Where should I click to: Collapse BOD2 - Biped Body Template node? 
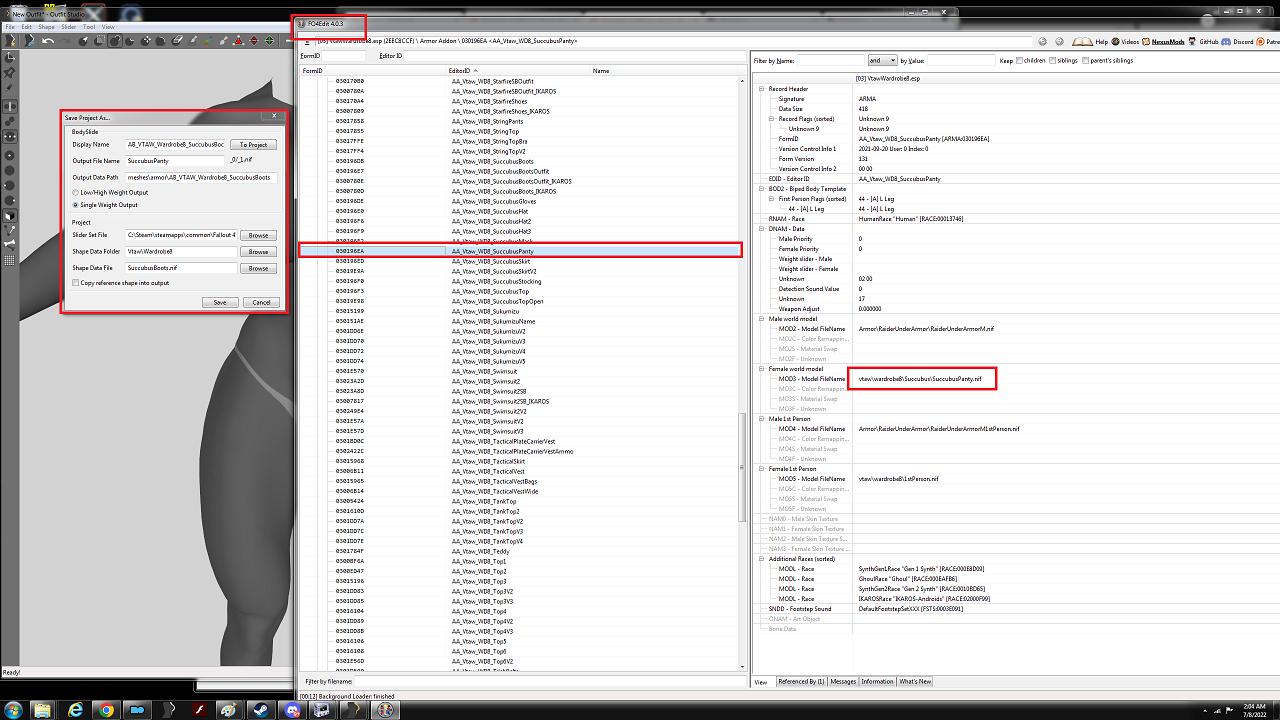760,189
